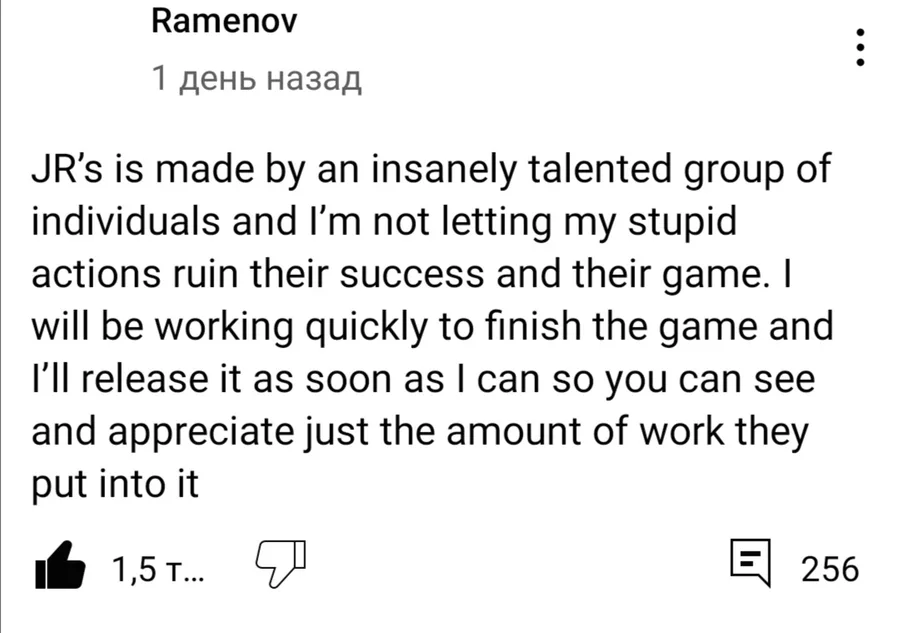Image resolution: width=900 pixels, height=633 pixels.
Task: Click the last line "put into it"
Action: pyautogui.click(x=116, y=484)
